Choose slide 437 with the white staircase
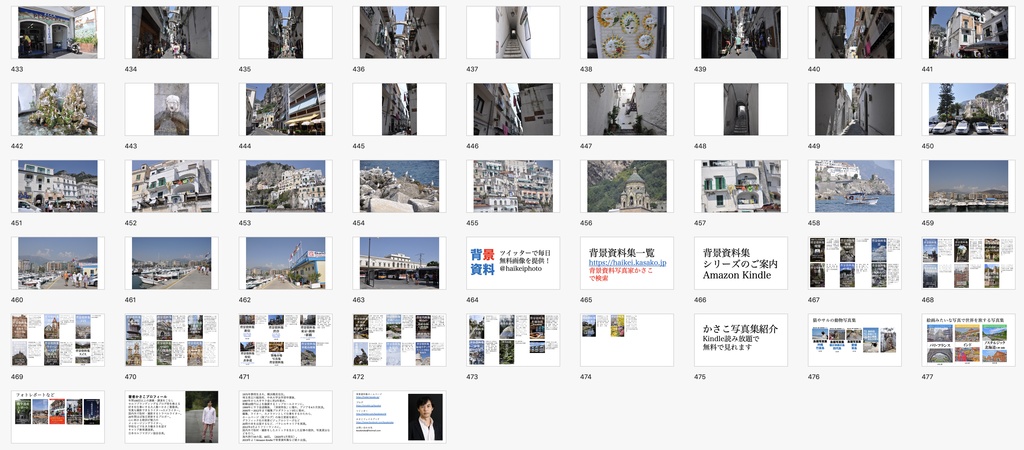Screen dimensions: 1024x450 [513, 33]
